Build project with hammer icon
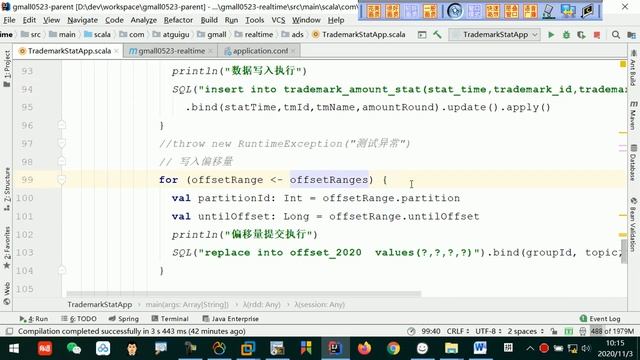This screenshot has width=640, height=360. pyautogui.click(x=437, y=35)
